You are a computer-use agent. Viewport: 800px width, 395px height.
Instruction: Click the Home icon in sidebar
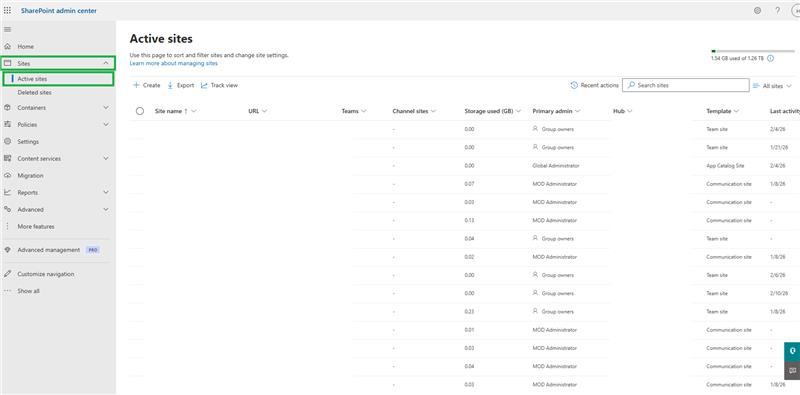(7, 46)
